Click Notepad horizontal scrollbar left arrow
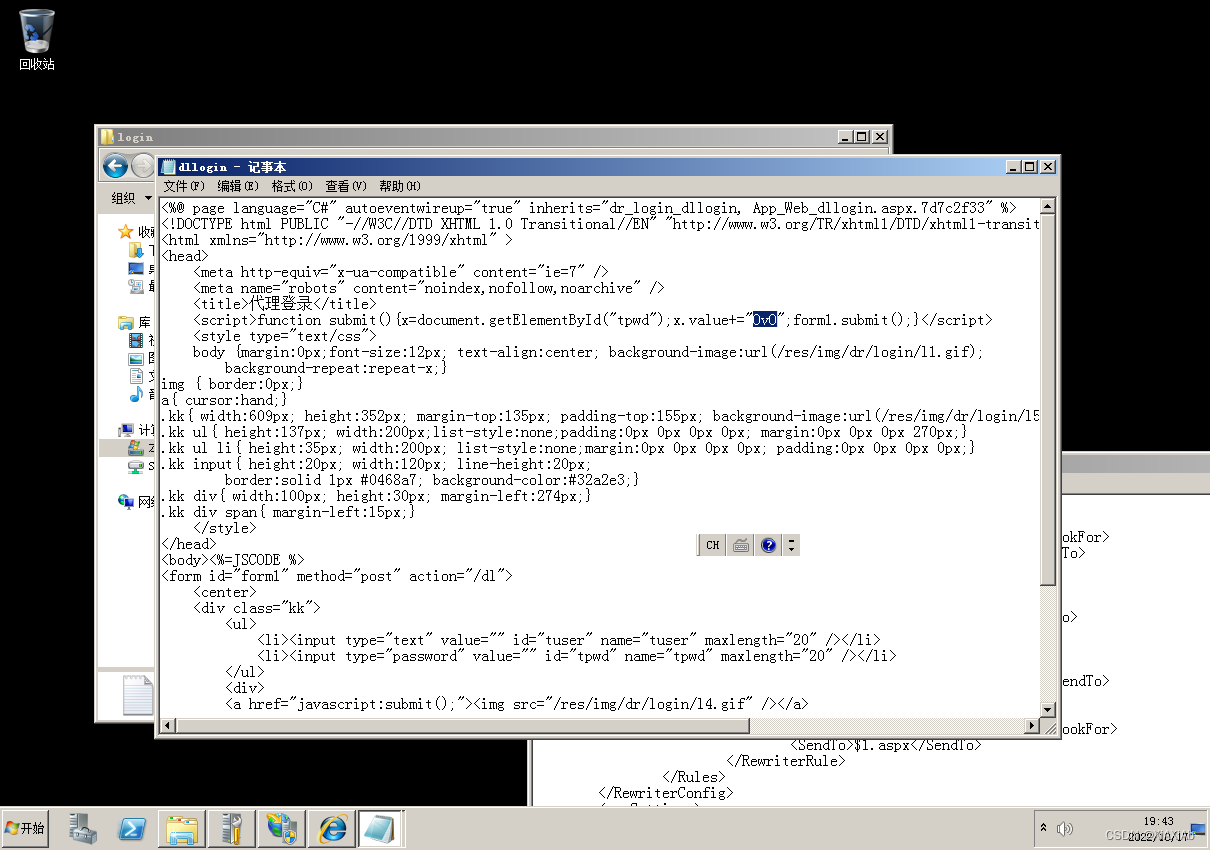The image size is (1210, 850). [x=169, y=725]
